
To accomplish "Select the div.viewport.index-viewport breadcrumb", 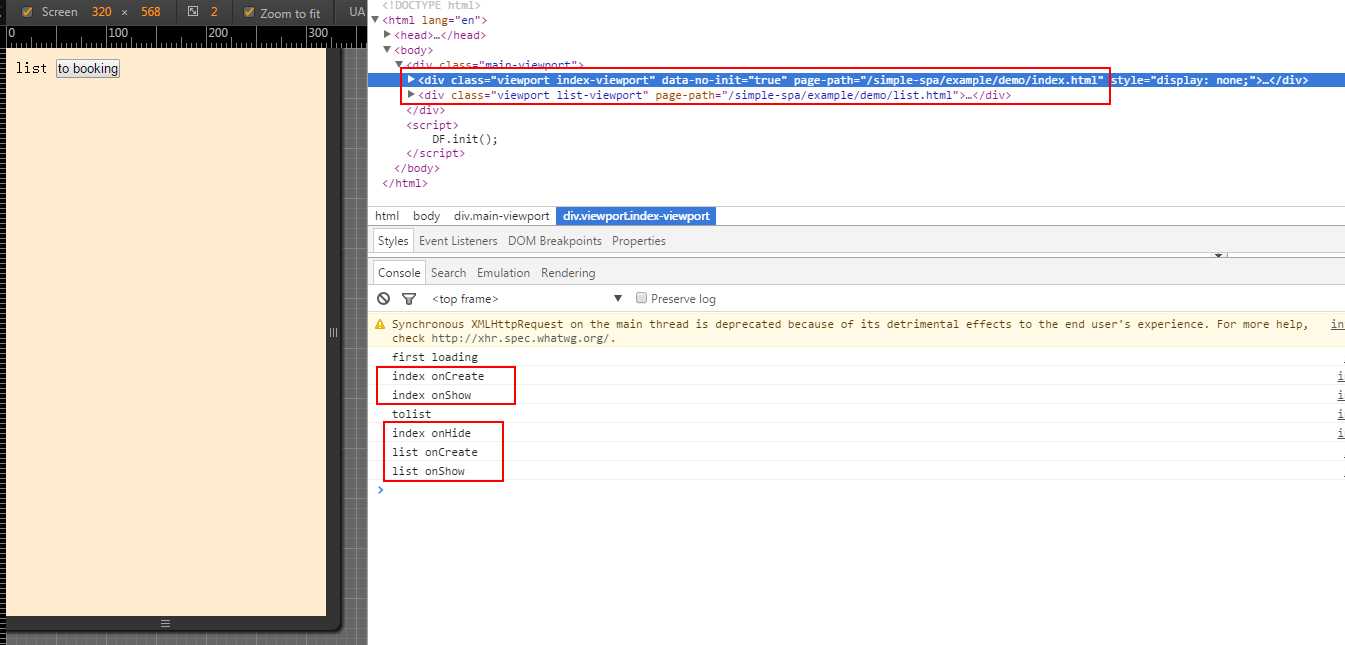I will pos(636,216).
